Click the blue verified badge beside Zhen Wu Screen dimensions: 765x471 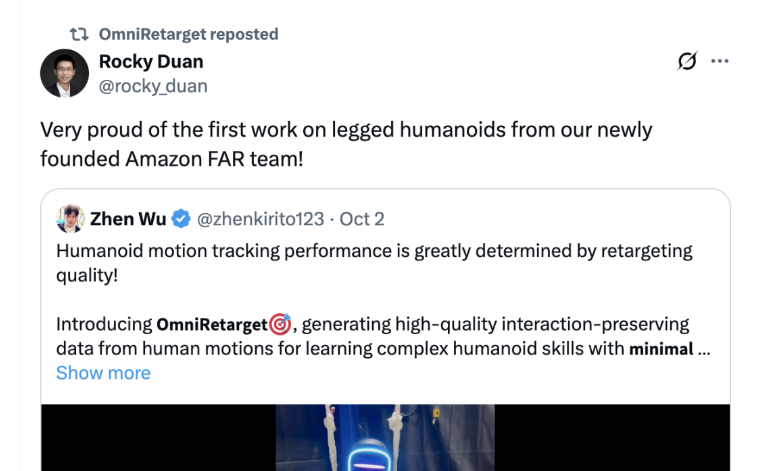tap(181, 218)
